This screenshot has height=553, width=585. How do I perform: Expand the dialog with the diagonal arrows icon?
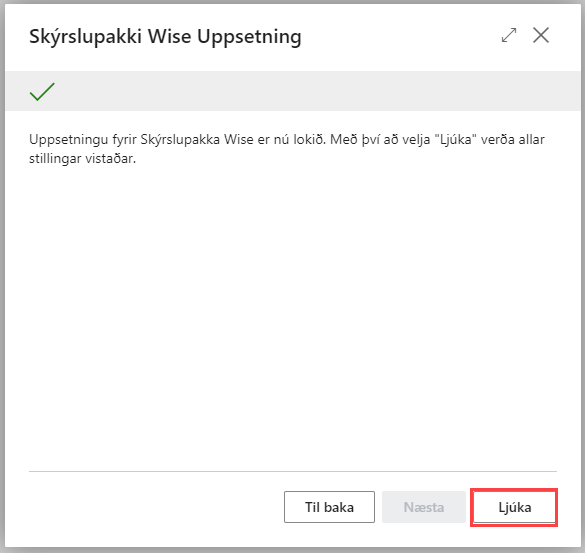[509, 35]
